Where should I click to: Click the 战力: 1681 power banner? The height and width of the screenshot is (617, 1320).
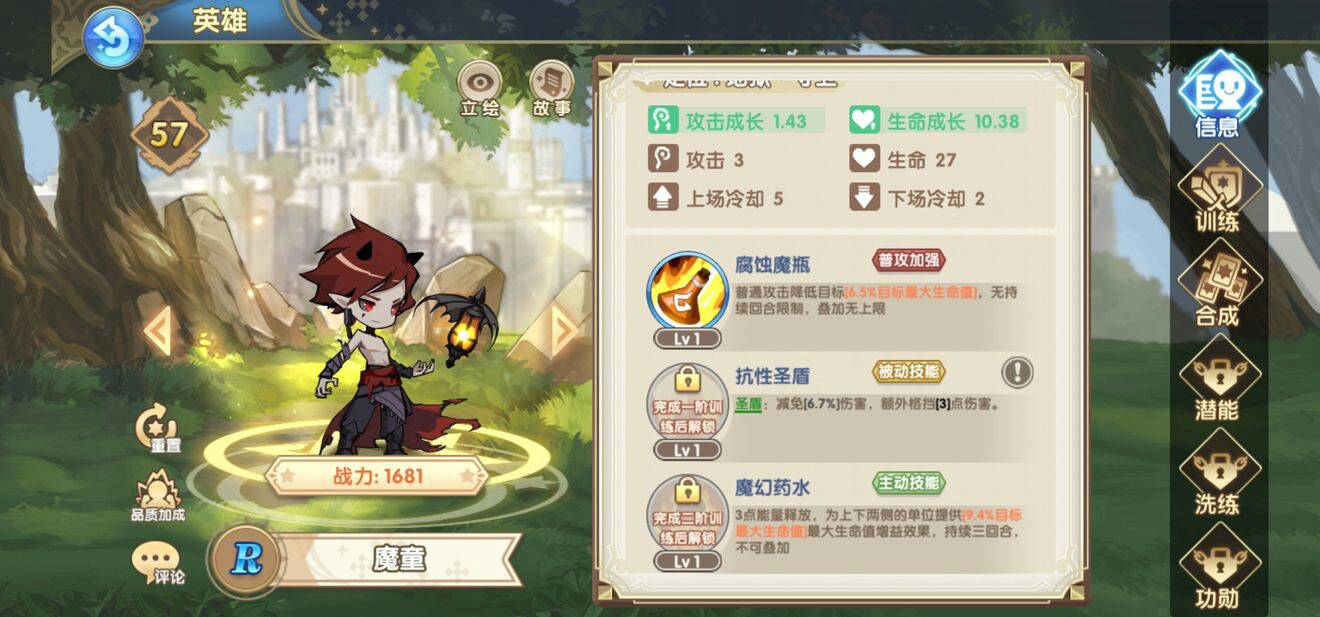point(377,476)
